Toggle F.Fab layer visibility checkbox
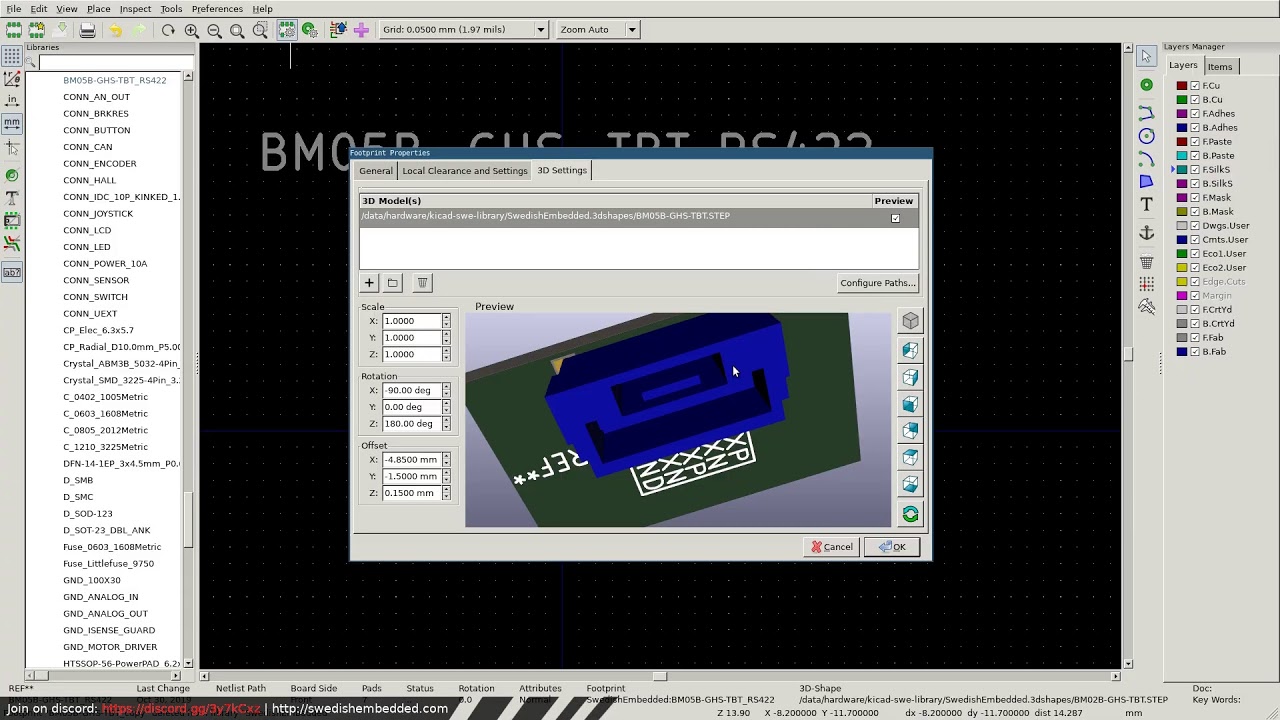Screen dimensions: 1280x720 click(1195, 338)
